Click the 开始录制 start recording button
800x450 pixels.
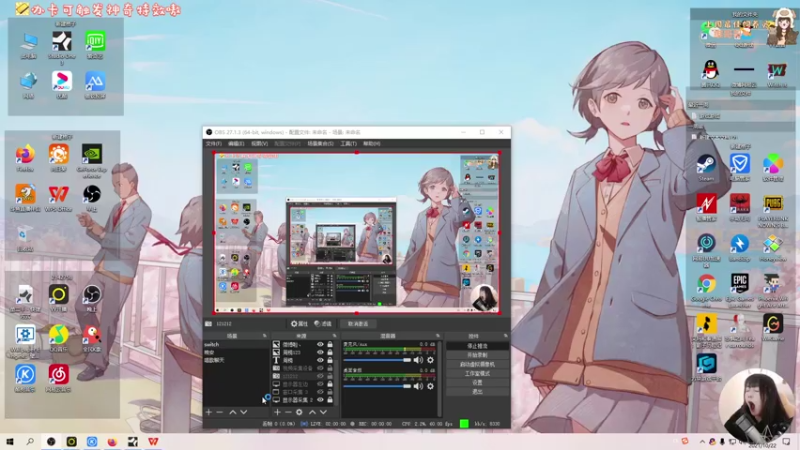[x=478, y=355]
